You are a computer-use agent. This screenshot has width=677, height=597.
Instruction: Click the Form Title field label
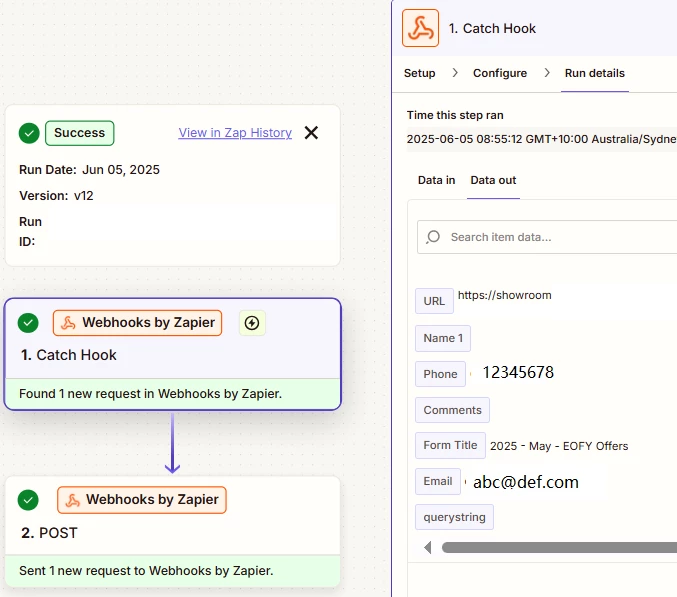tap(450, 445)
